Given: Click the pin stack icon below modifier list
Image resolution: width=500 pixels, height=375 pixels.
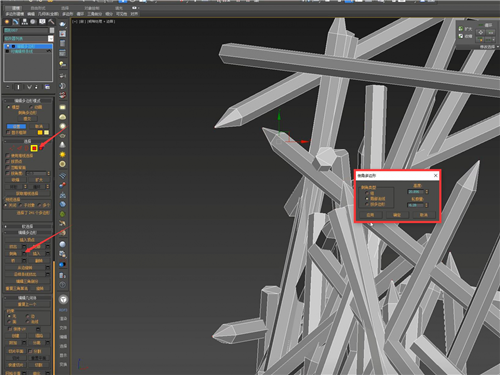Looking at the screenshot, I should 8,87.
